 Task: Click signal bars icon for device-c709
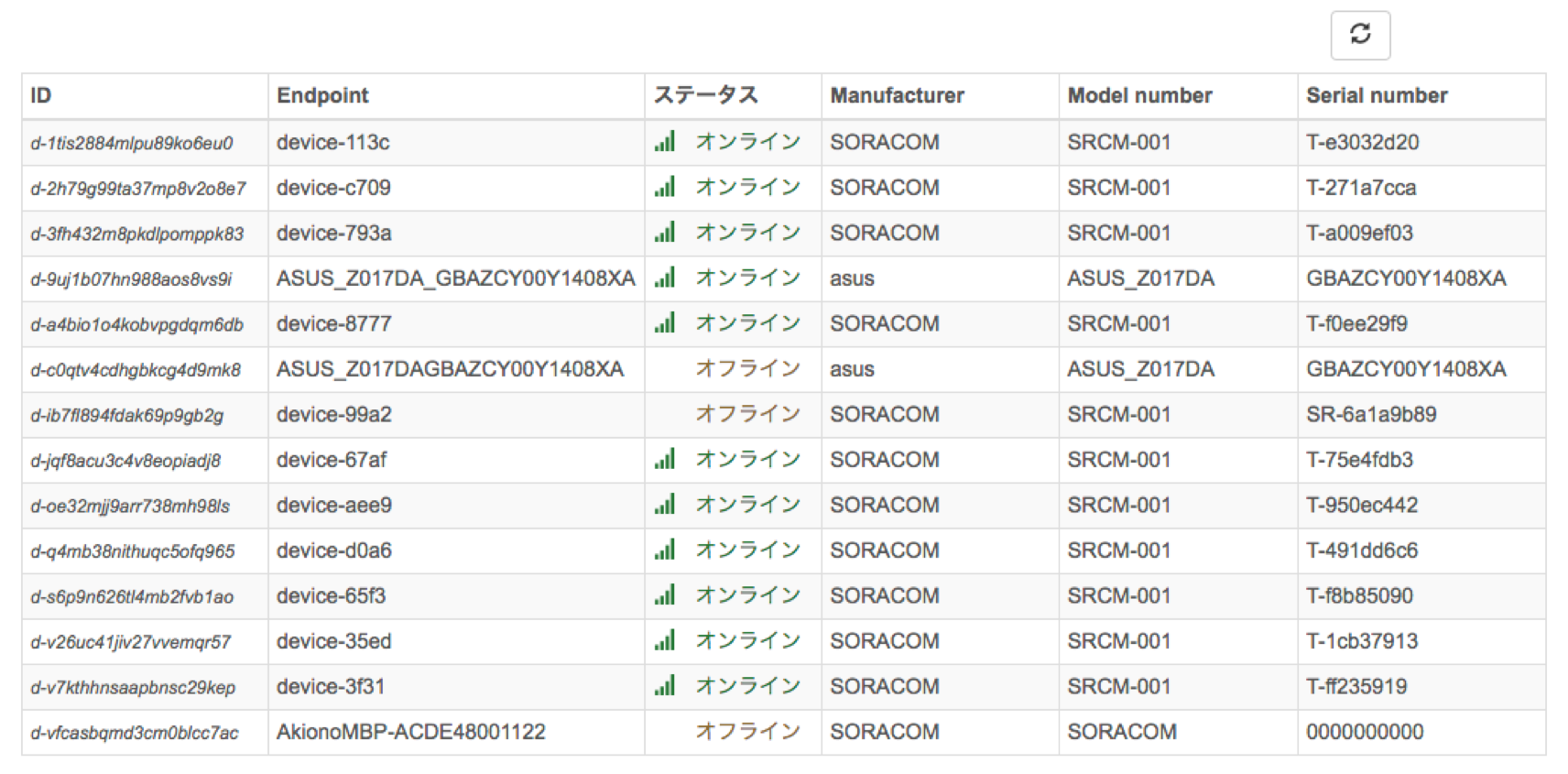[665, 187]
